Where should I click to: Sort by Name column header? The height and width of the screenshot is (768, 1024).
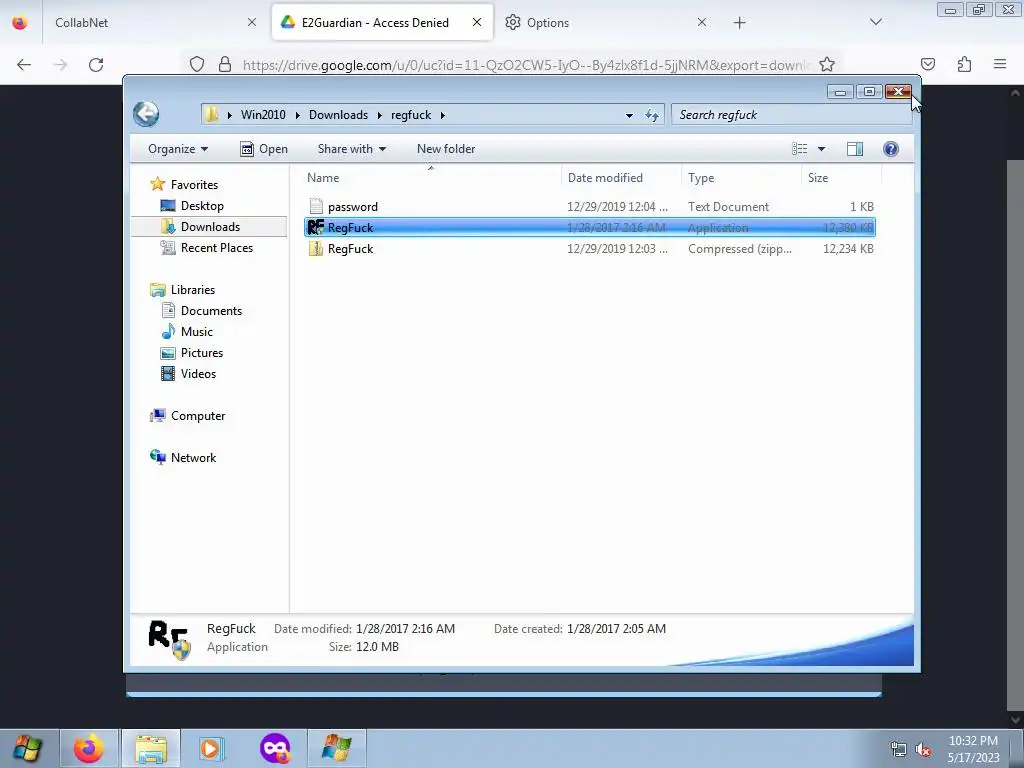[431, 178]
